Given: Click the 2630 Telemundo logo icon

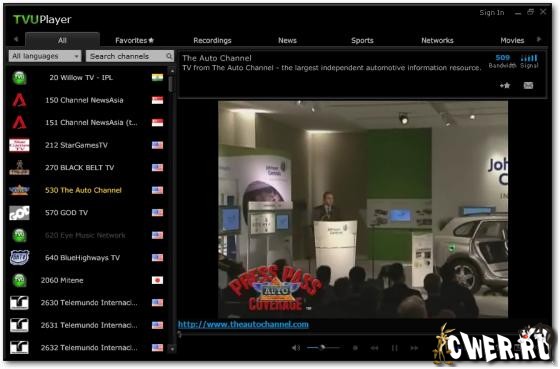Looking at the screenshot, I should click(x=19, y=303).
